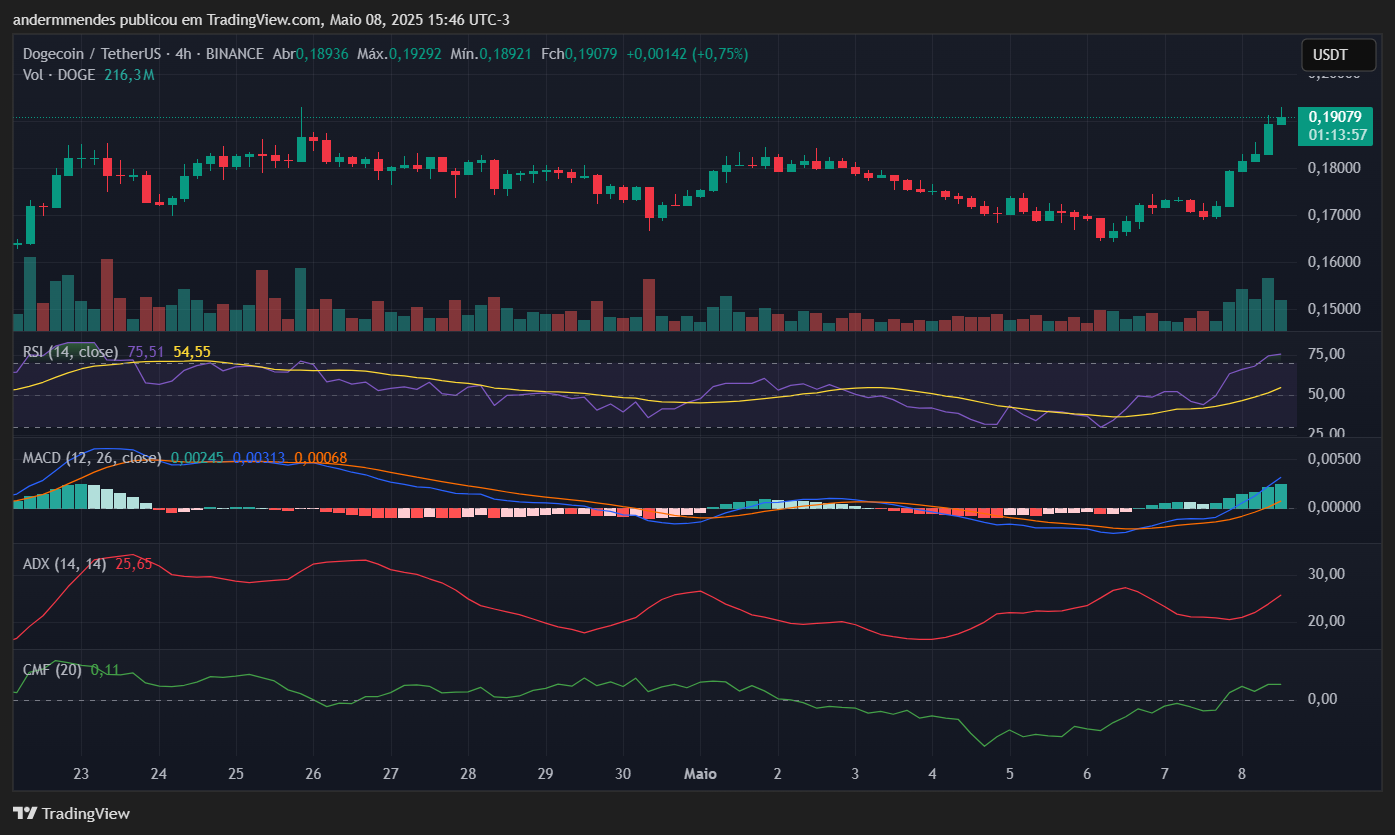Select the RSI (14, close) indicator label
The width and height of the screenshot is (1395, 835).
[71, 352]
